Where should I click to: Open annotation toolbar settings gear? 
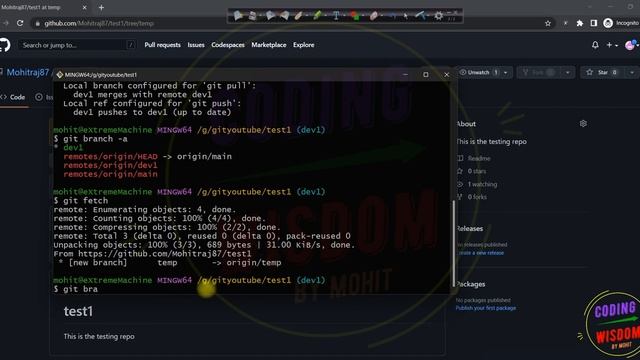pos(438,16)
